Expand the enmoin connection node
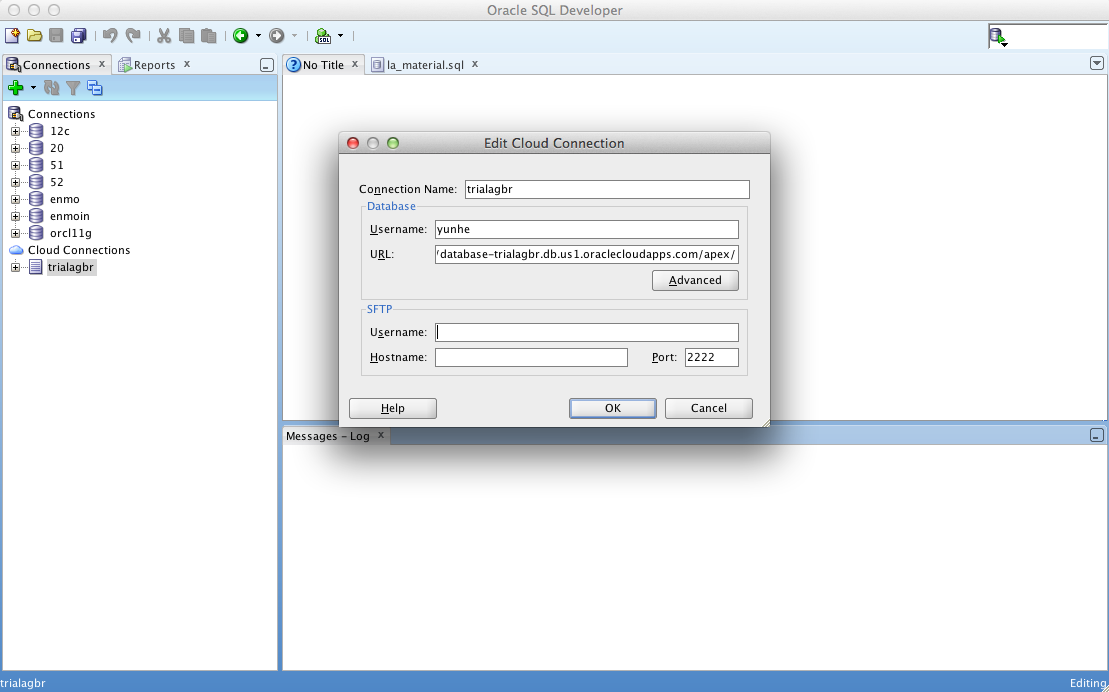The image size is (1109, 692). pyautogui.click(x=16, y=216)
